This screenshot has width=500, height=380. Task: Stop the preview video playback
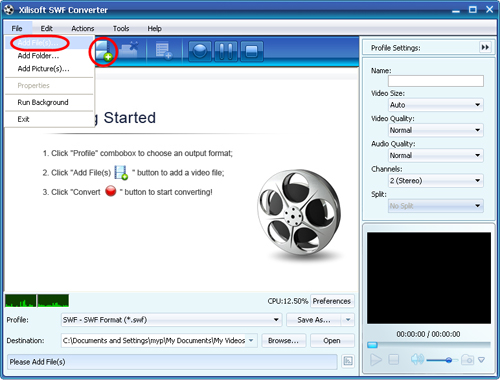[x=394, y=360]
